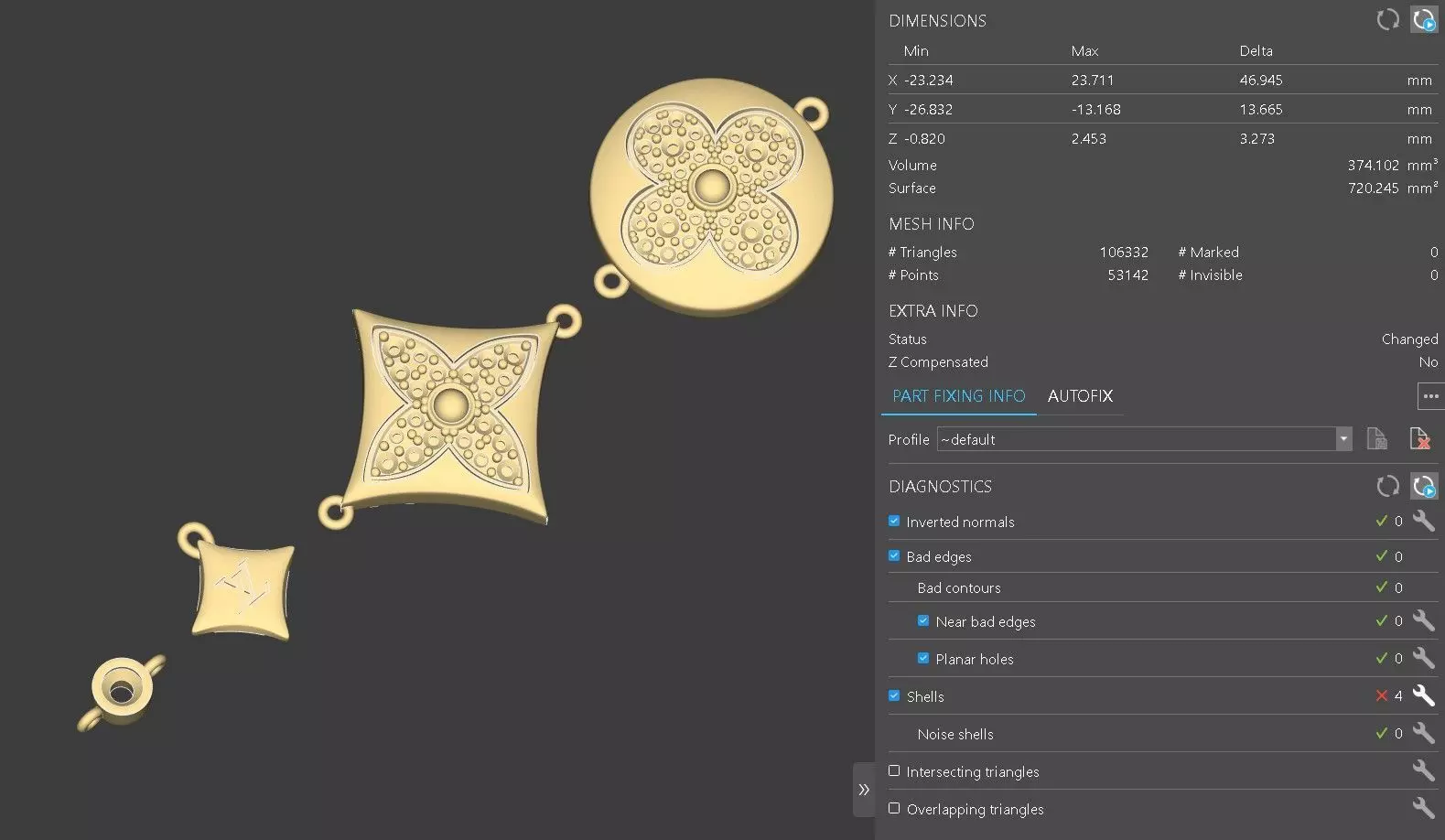Toggle the Bad edges checkbox
This screenshot has width=1445, height=840.
pyautogui.click(x=894, y=555)
